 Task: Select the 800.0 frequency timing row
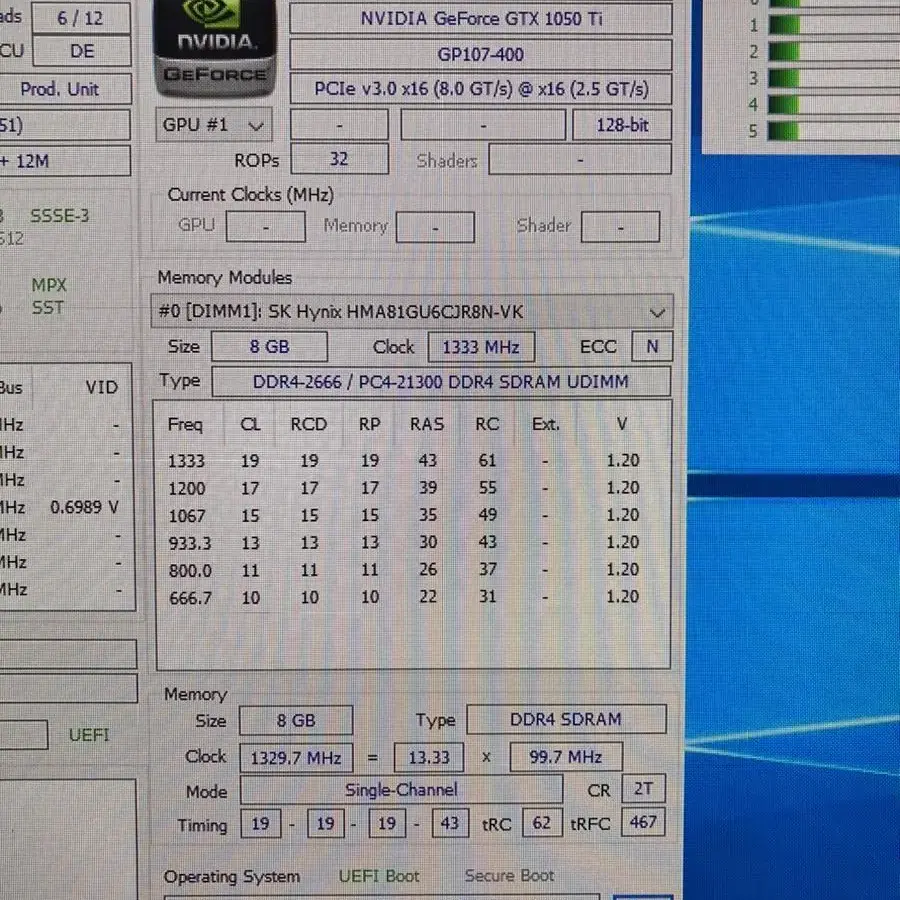point(404,570)
